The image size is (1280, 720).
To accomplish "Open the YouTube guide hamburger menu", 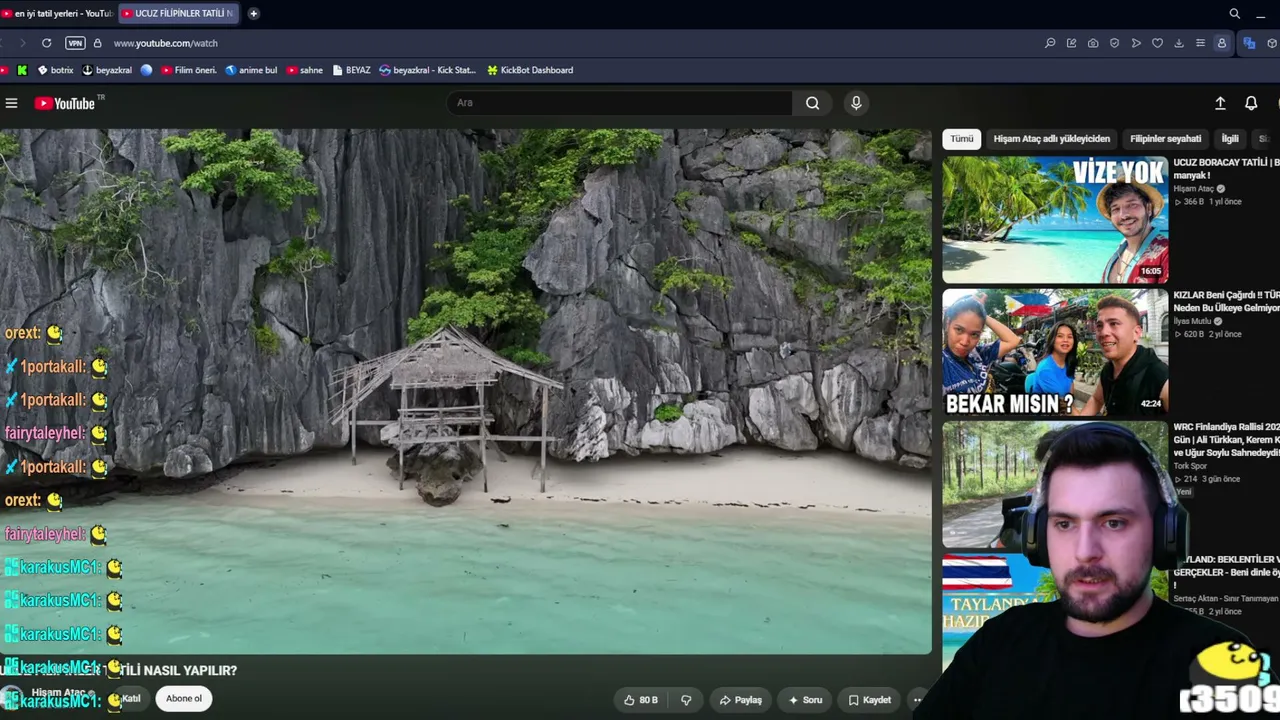I will pos(11,103).
